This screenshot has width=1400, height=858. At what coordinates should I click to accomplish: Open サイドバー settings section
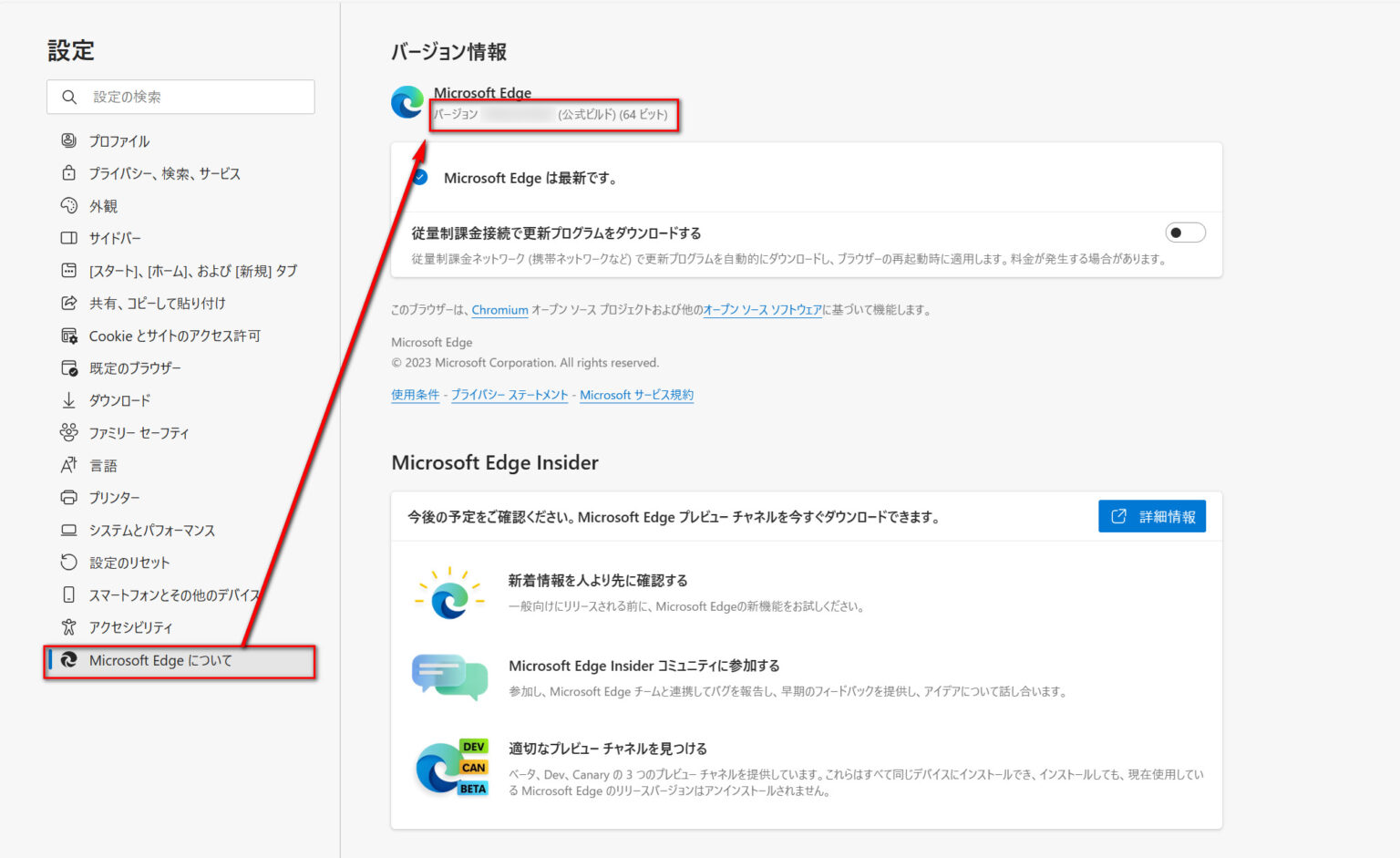click(115, 238)
